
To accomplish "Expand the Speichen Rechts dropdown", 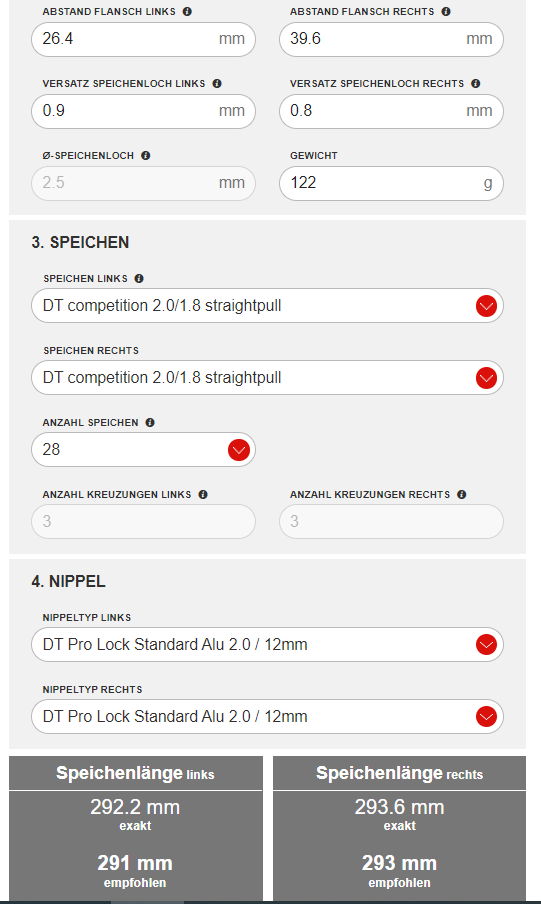I will [267, 378].
